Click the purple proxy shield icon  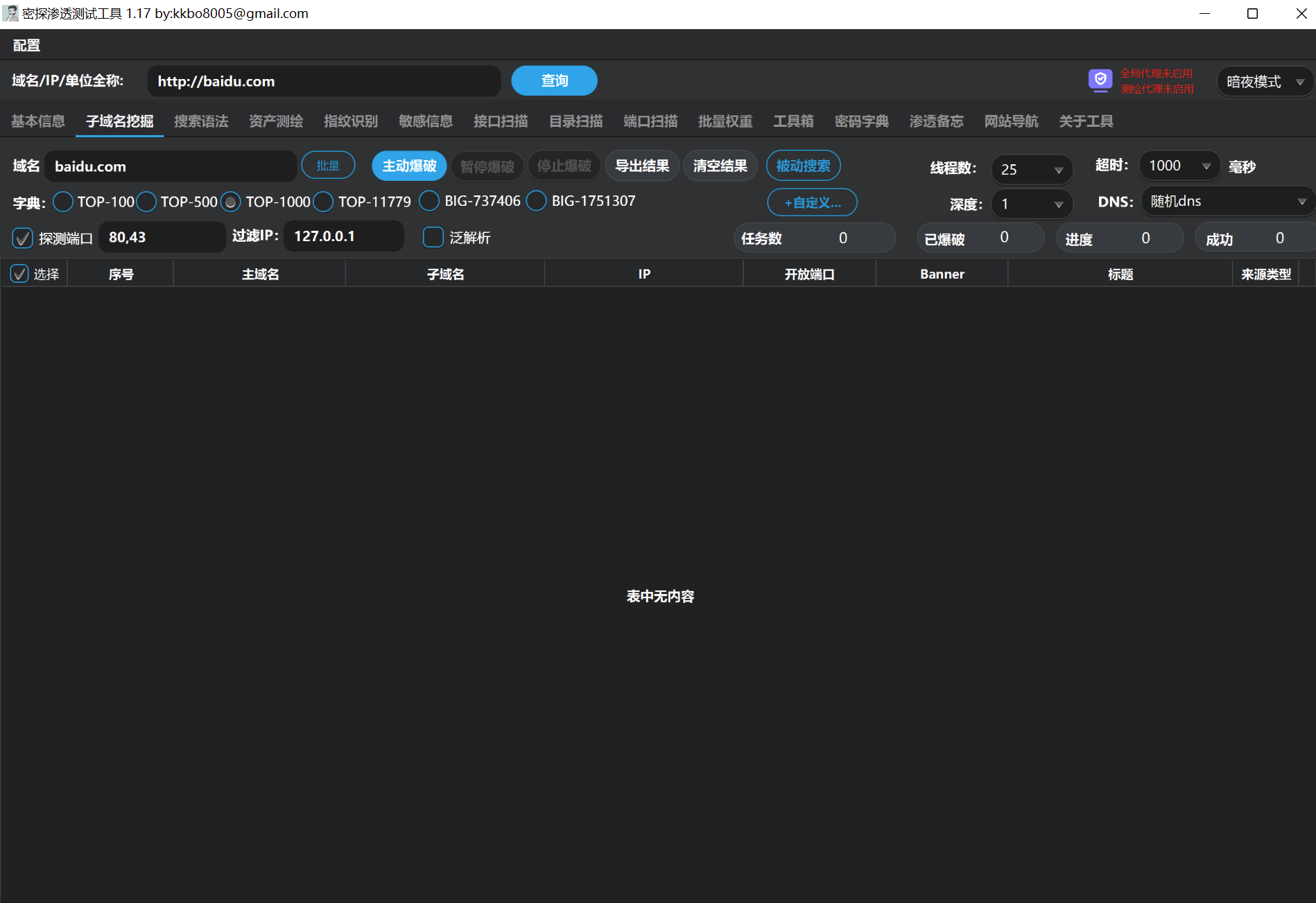click(x=1100, y=80)
